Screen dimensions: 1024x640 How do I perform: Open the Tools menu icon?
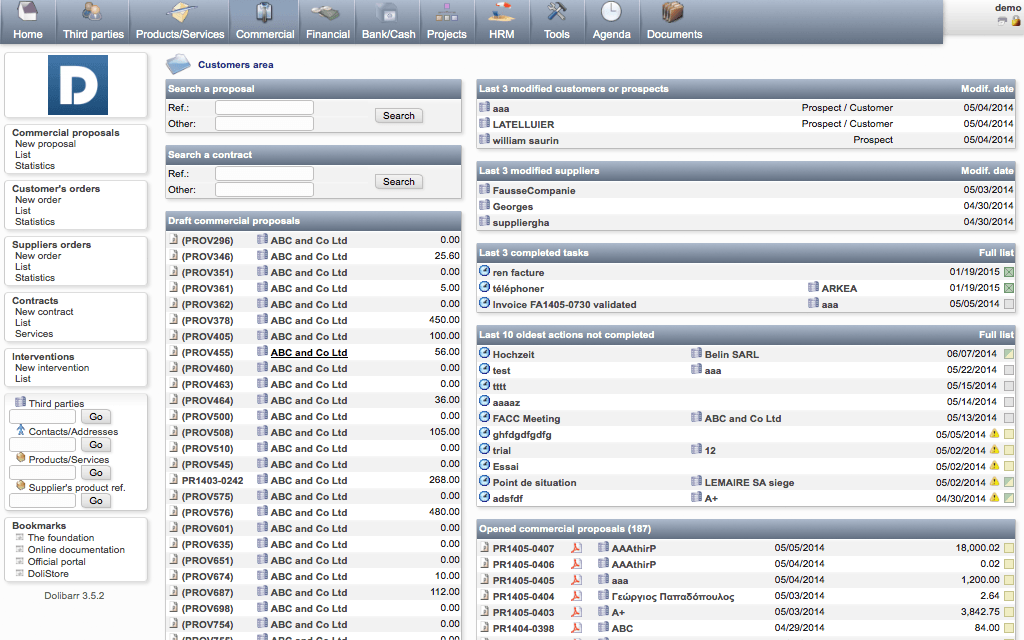tap(557, 13)
